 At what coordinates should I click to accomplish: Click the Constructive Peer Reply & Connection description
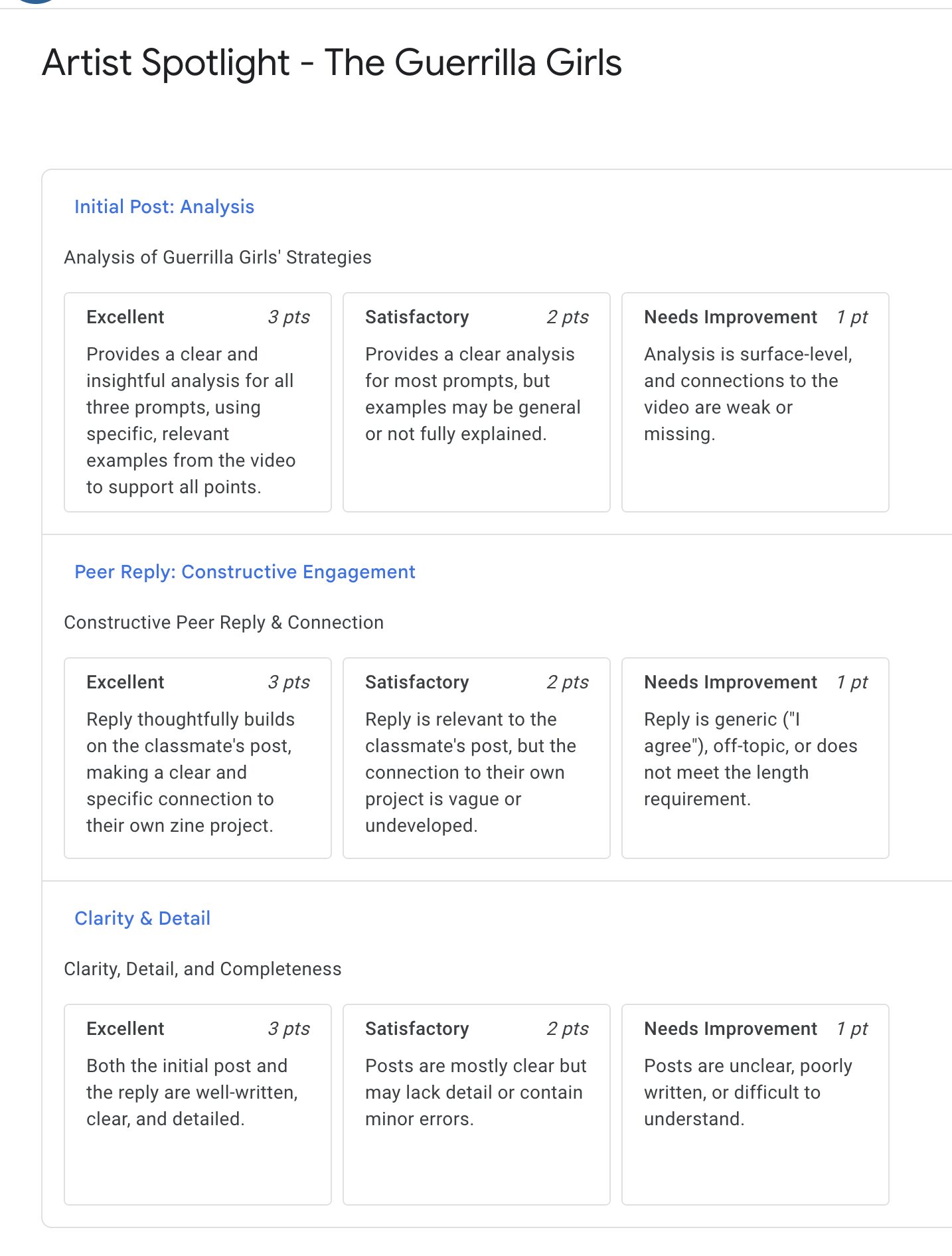pos(223,622)
